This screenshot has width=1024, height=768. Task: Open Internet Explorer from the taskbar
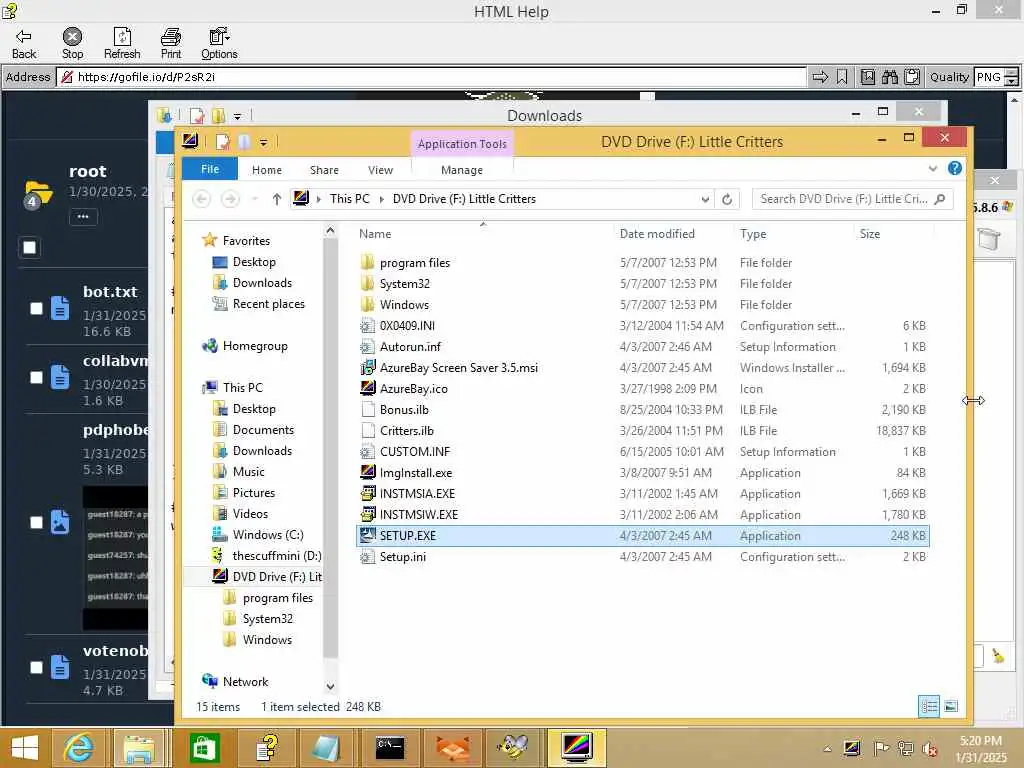pyautogui.click(x=78, y=748)
